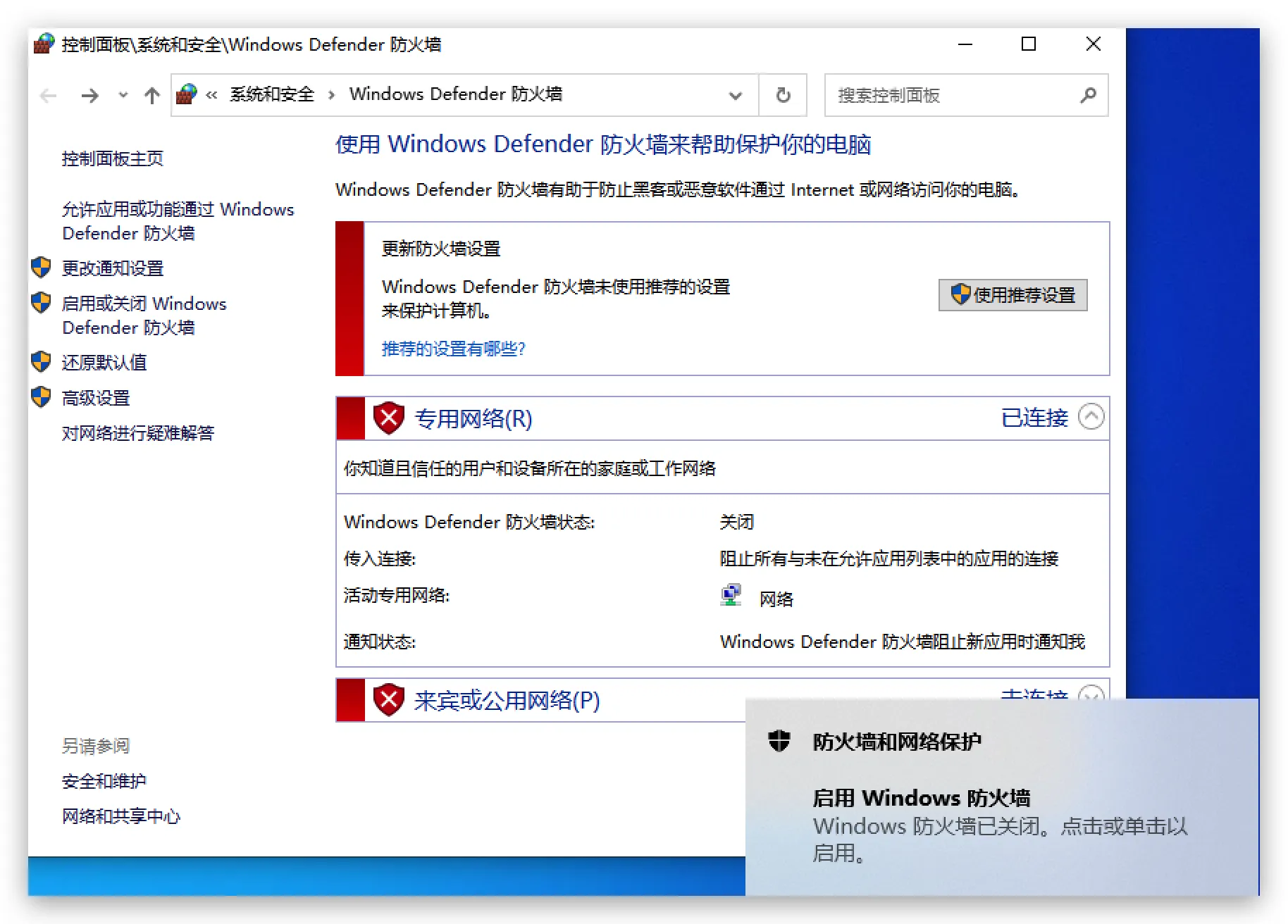Viewport: 1288px width, 924px height.
Task: Open 启用或关闭 Windows Defender 防火墙 link
Action: coord(144,316)
